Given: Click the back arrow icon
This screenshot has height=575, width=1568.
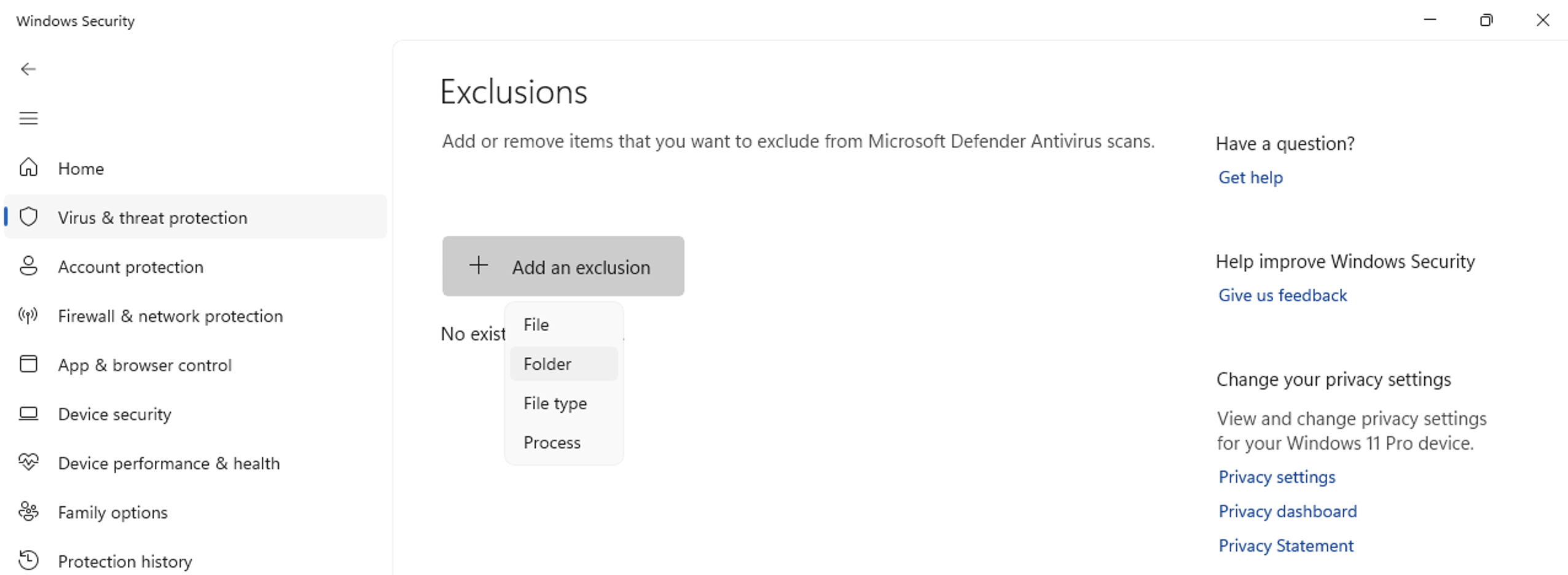Looking at the screenshot, I should [x=28, y=69].
